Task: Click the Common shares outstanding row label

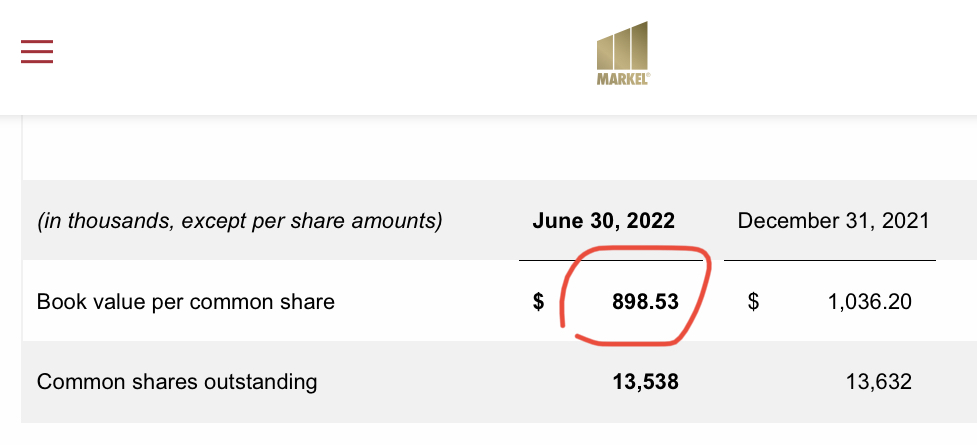Action: pos(177,381)
